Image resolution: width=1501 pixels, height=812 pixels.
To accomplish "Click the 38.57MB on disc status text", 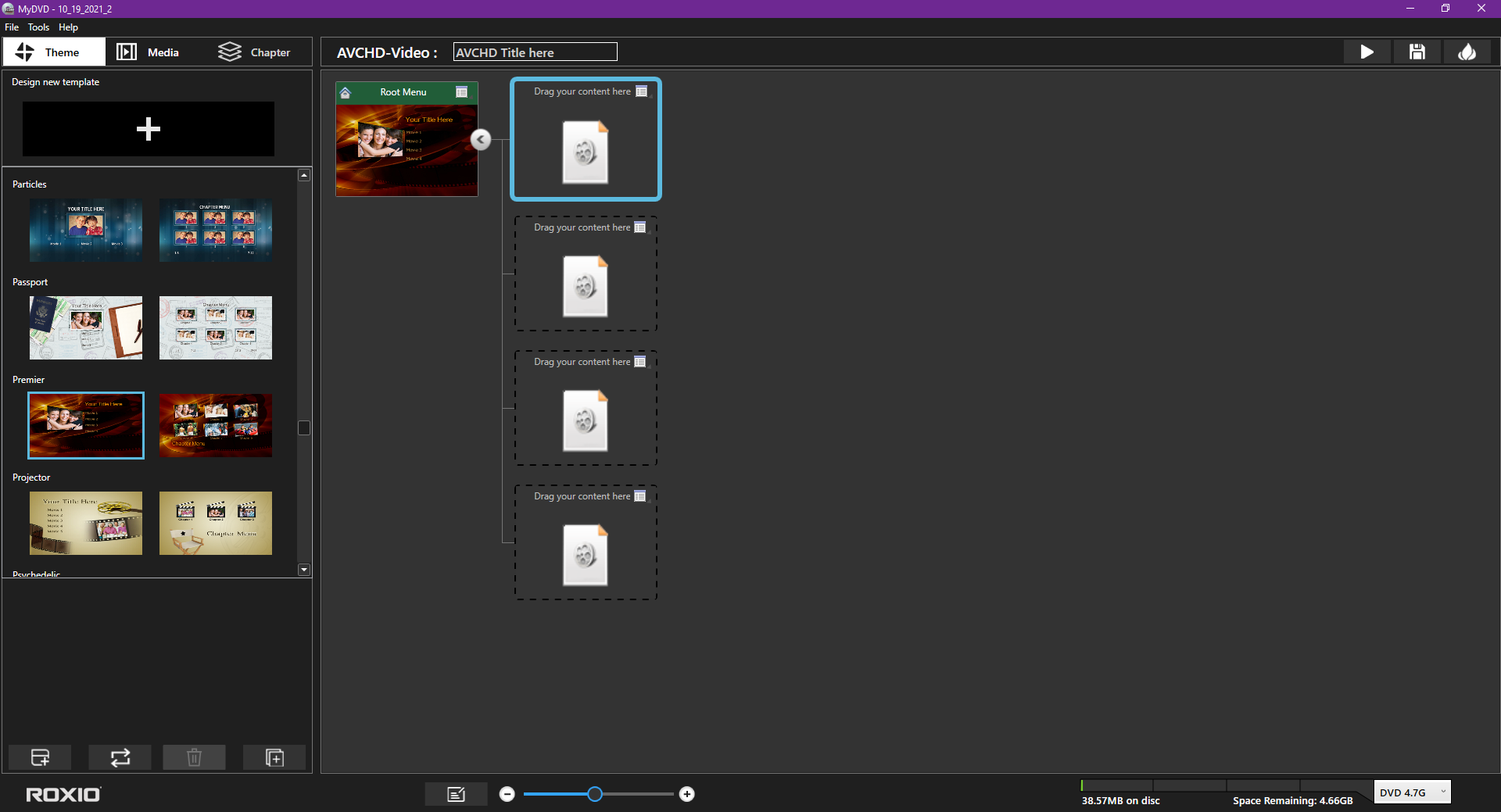I will tap(1120, 801).
